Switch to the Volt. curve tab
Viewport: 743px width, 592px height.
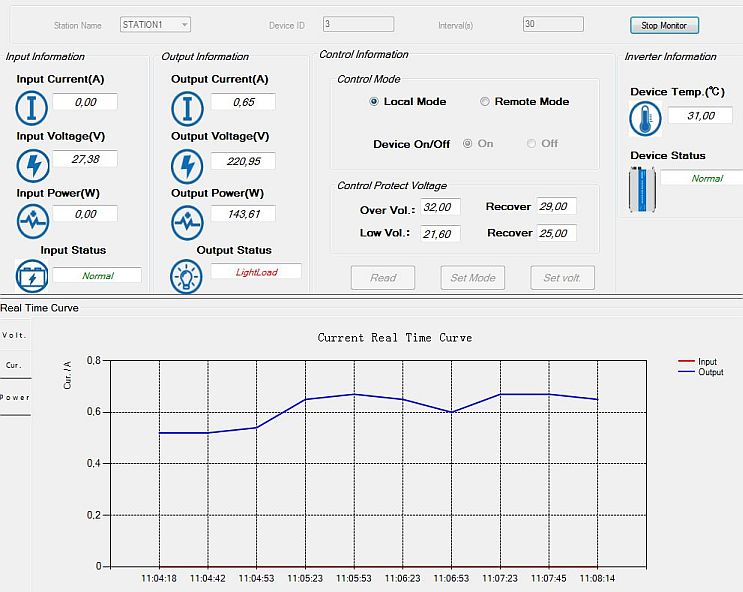coord(15,336)
